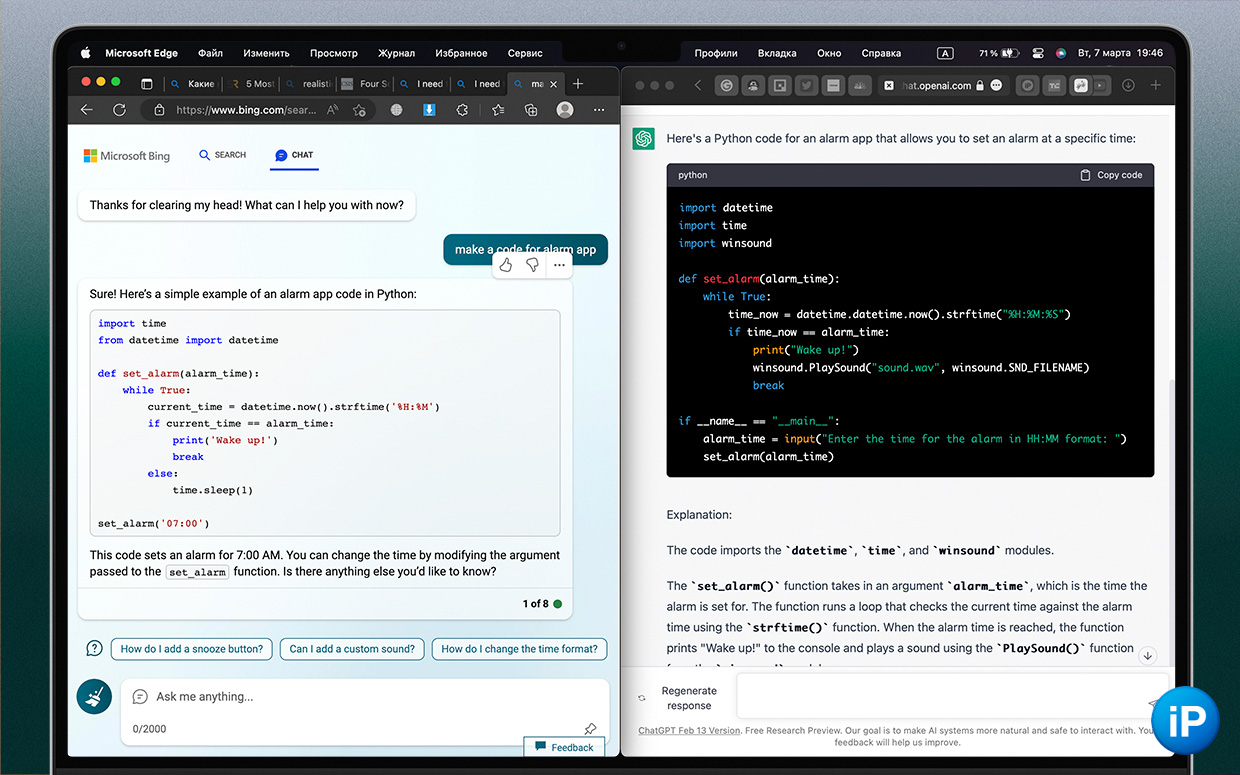Select 'How do I add a snooze button?' suggestion

pyautogui.click(x=192, y=649)
